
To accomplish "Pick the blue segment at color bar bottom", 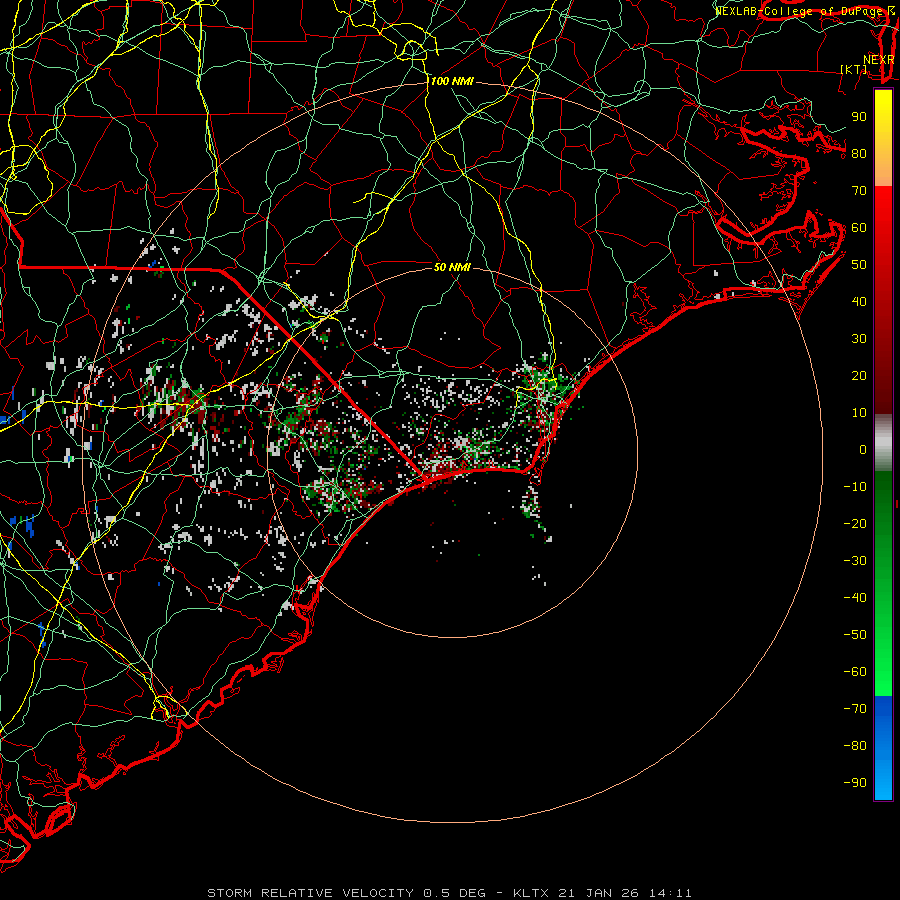I will coord(883,748).
